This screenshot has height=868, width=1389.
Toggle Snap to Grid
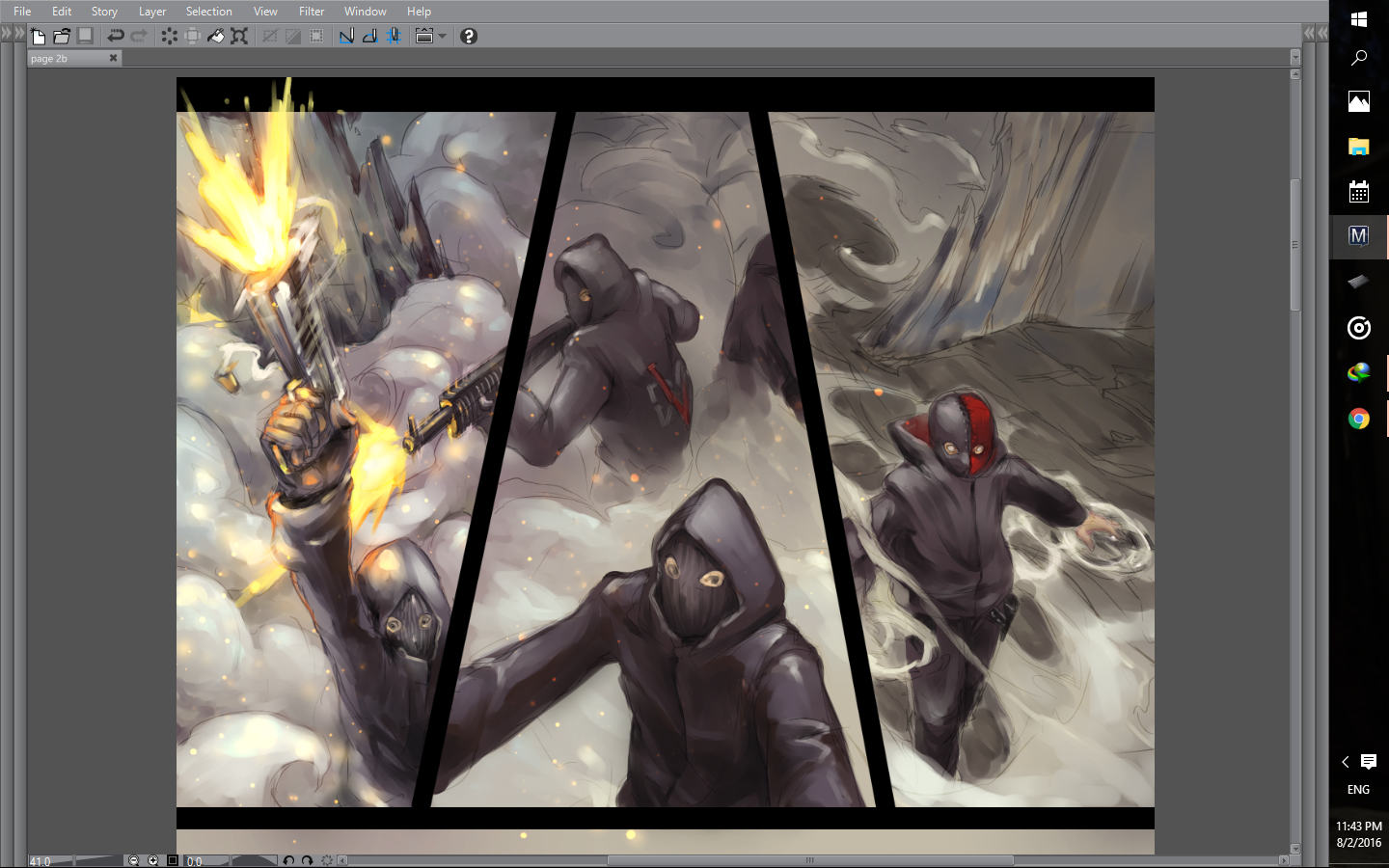click(394, 37)
